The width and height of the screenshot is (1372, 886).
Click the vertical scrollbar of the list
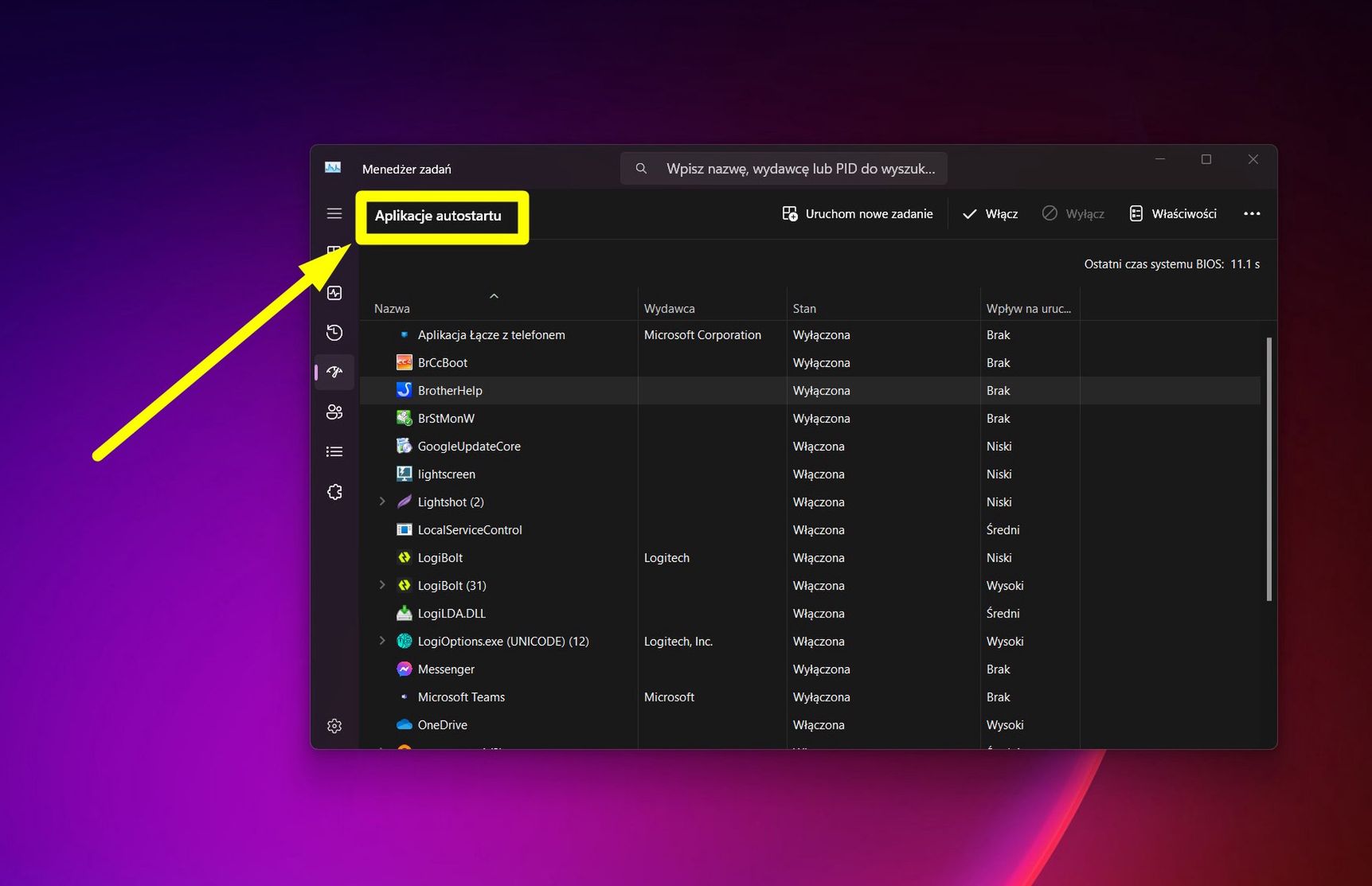click(1268, 470)
